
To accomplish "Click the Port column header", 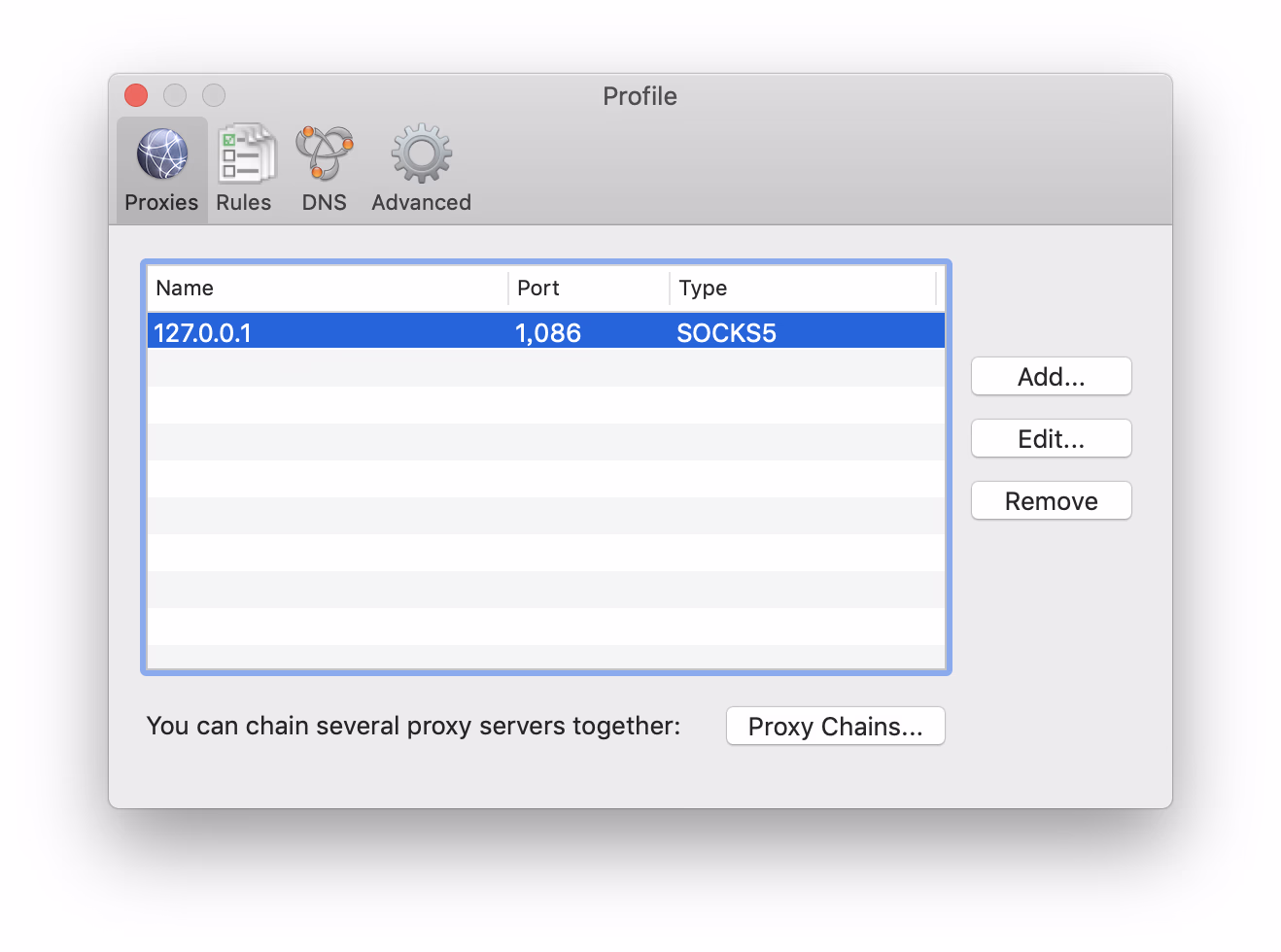I will pyautogui.click(x=538, y=289).
